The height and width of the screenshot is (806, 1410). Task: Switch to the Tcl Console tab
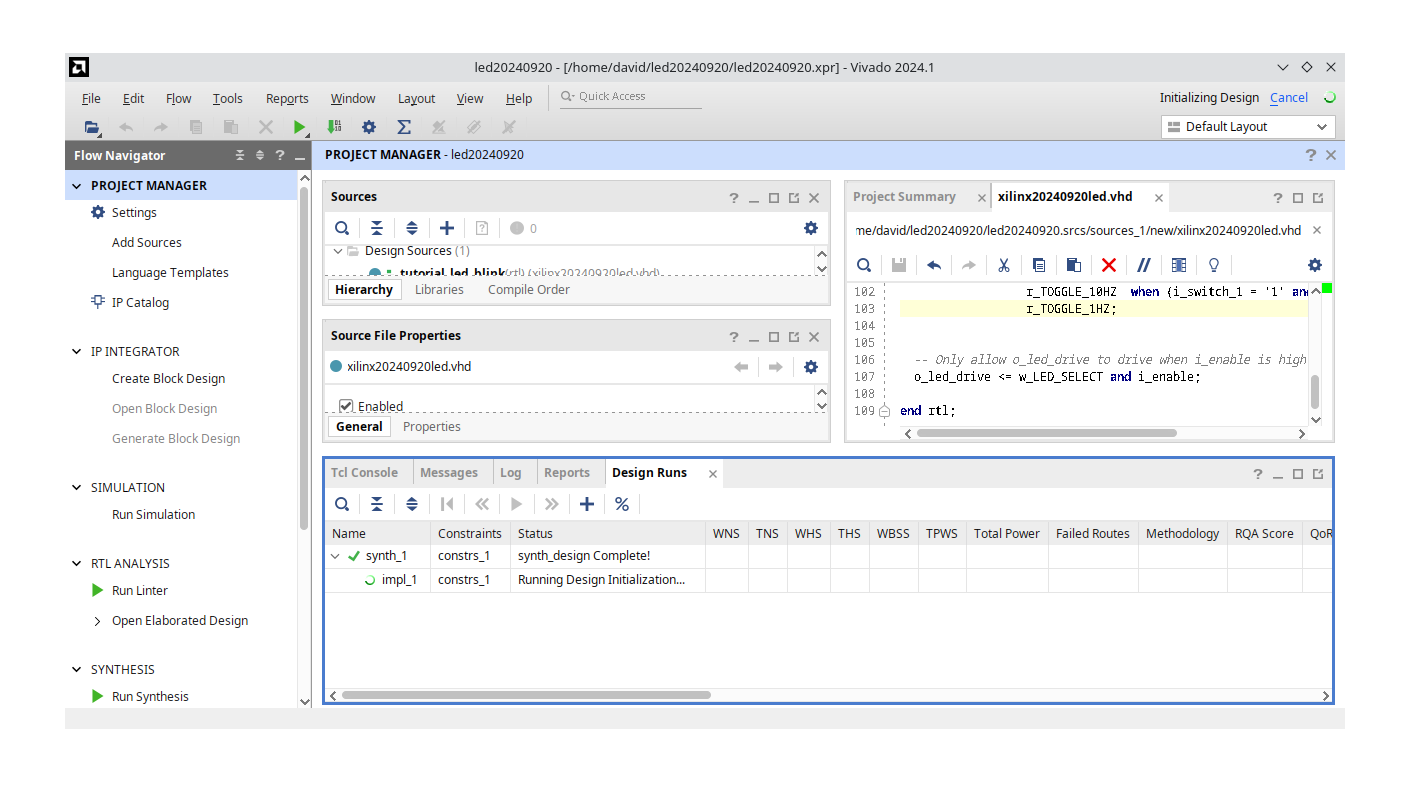click(366, 472)
